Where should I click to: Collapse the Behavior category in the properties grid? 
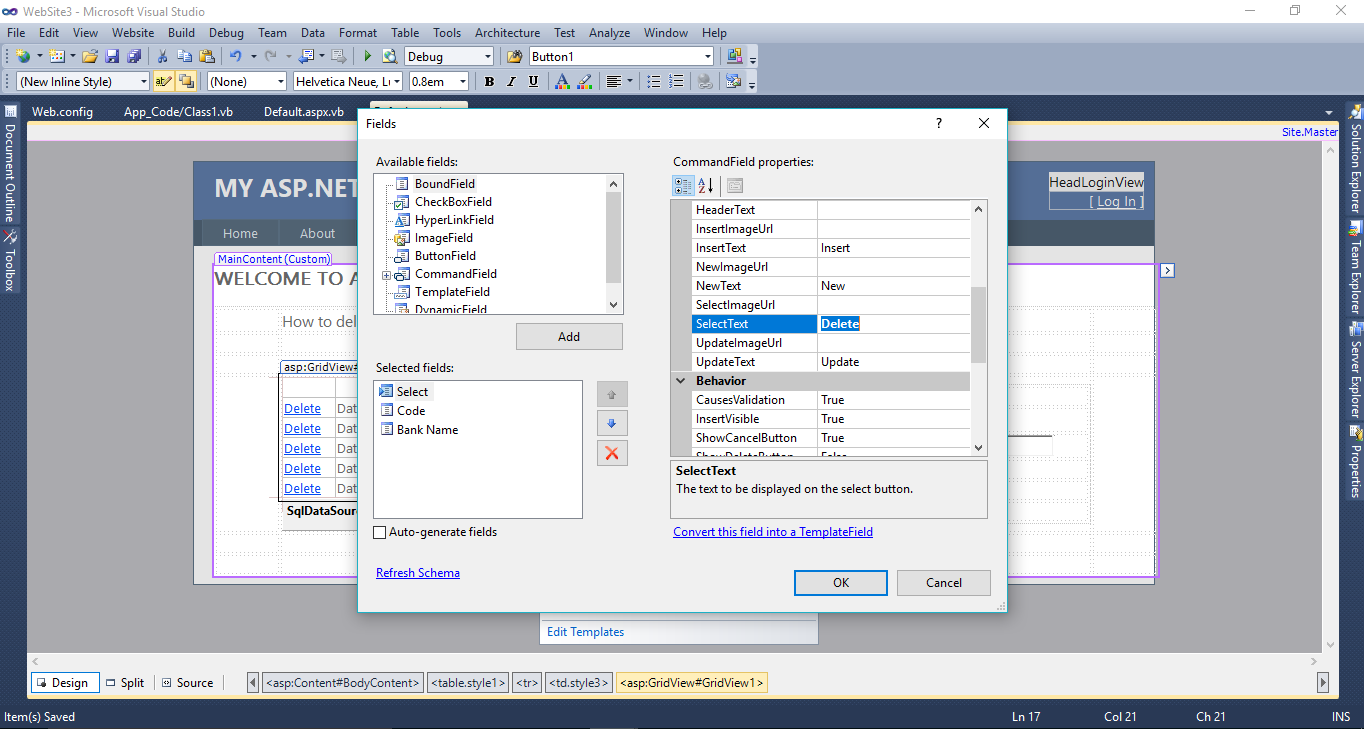click(x=681, y=380)
